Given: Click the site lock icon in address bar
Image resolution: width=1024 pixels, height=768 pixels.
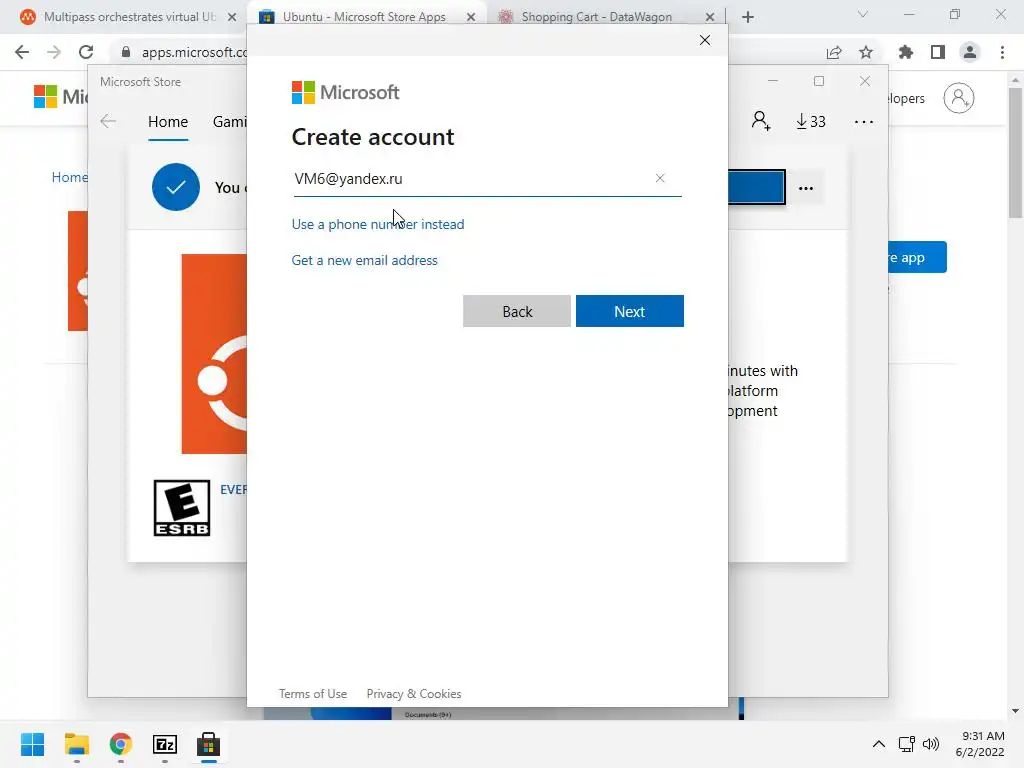Looking at the screenshot, I should 126,52.
